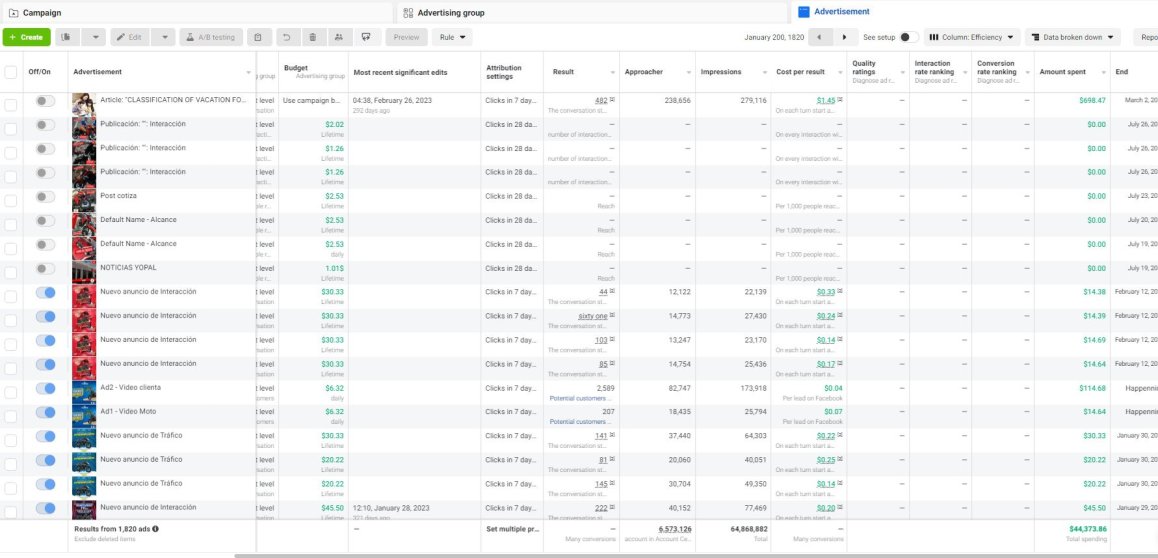Click the $45.50 budget value
This screenshot has height=558, width=1158.
[332, 508]
